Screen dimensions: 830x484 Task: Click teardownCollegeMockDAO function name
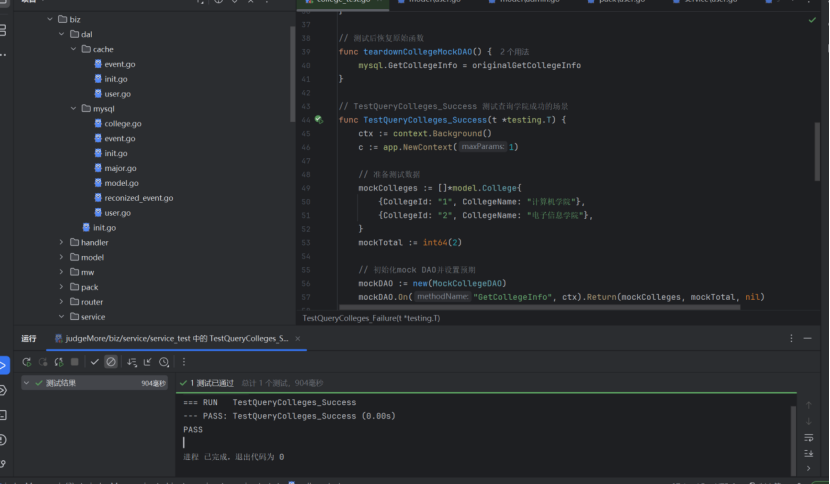click(x=417, y=51)
